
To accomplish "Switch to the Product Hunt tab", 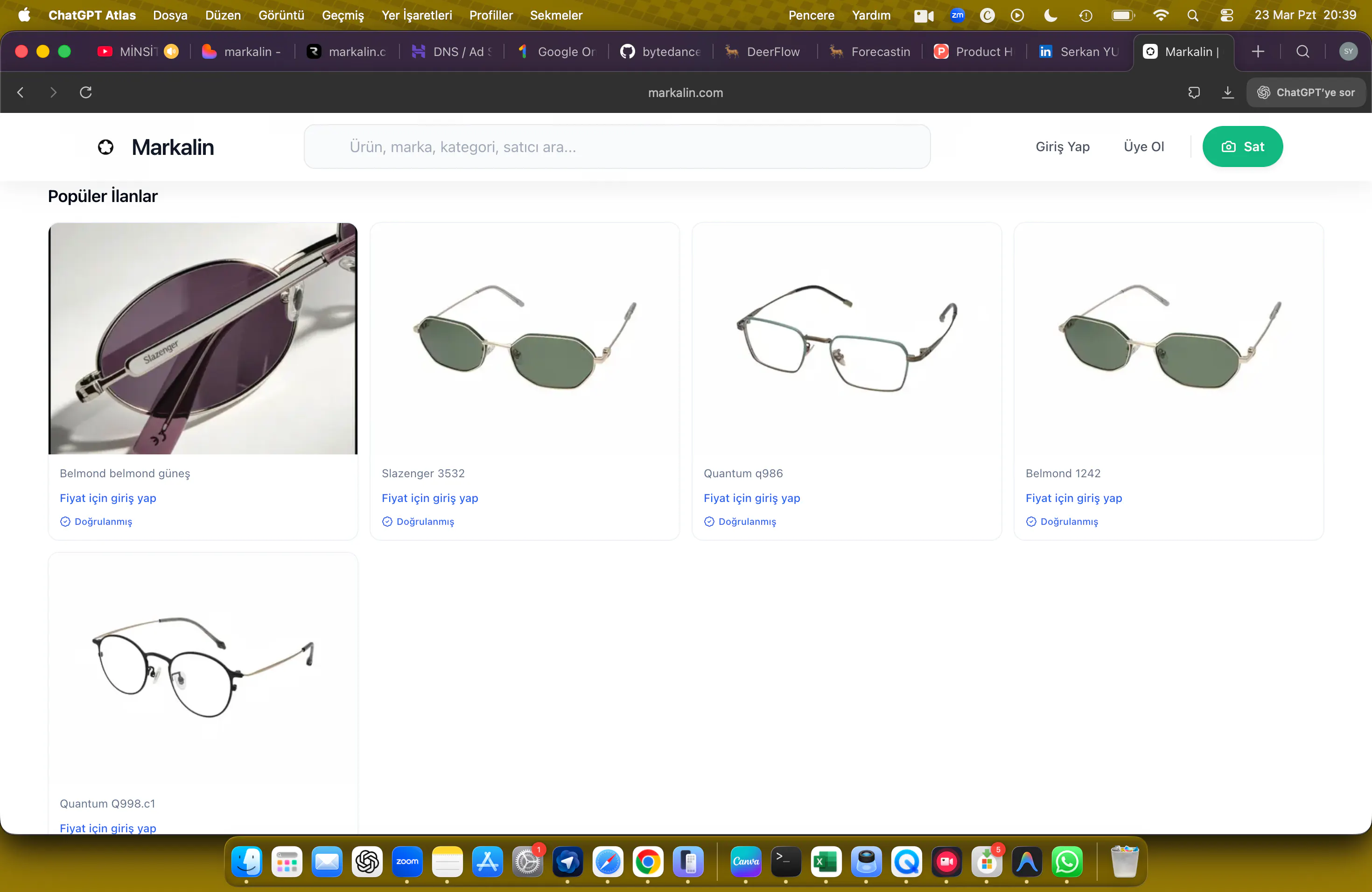I will 973,51.
